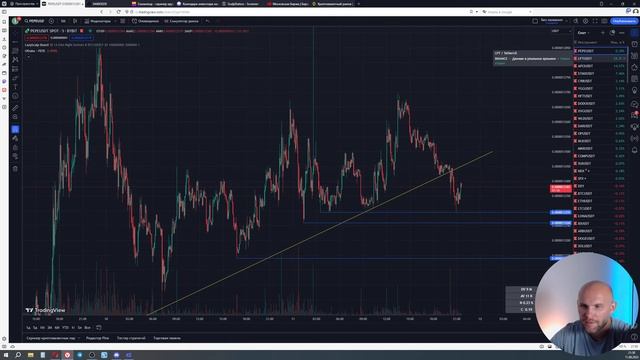640x360 pixels.
Task: Select COMPUSDT row in watchlist
Action: (x=600, y=156)
